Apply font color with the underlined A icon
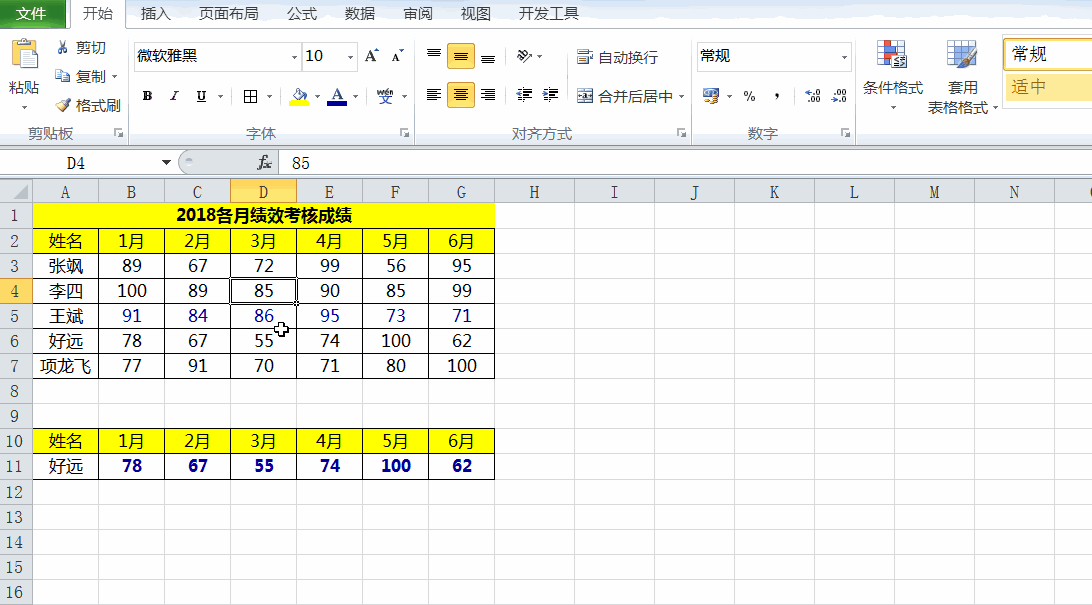The image size is (1092, 605). tap(337, 96)
